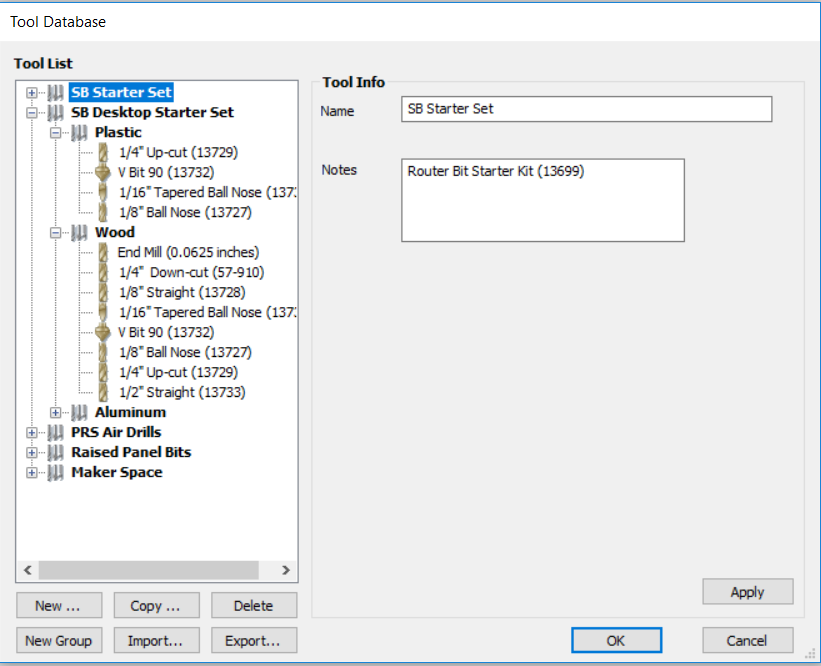This screenshot has width=821, height=666.
Task: Click the 1/2" Straight (13733) bit icon
Action: click(103, 392)
